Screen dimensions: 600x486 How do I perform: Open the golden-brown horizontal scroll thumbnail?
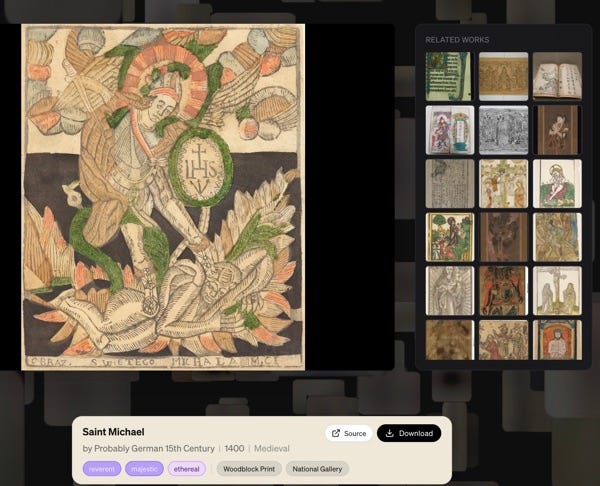coord(504,77)
